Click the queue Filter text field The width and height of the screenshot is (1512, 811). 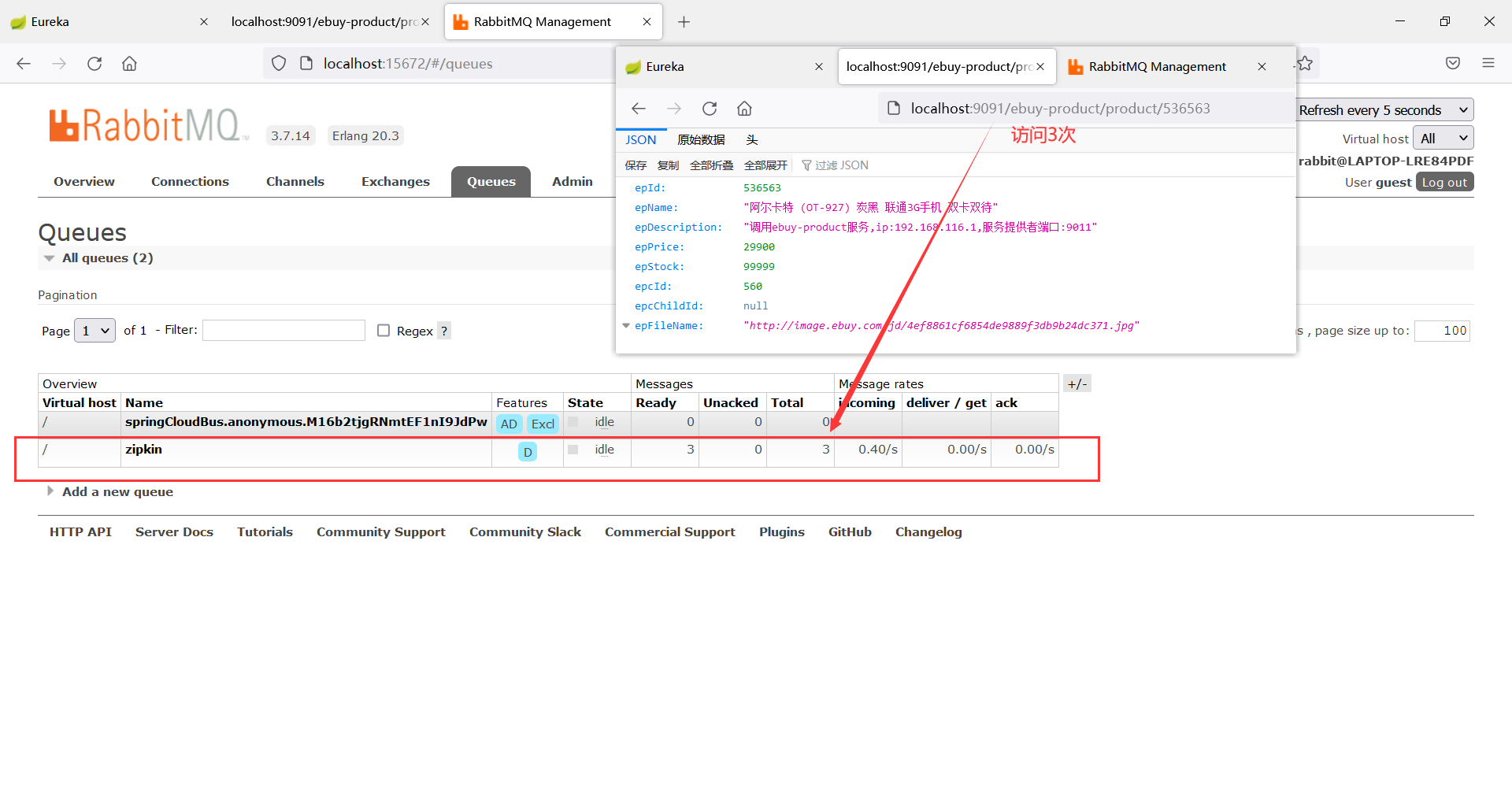pos(283,331)
